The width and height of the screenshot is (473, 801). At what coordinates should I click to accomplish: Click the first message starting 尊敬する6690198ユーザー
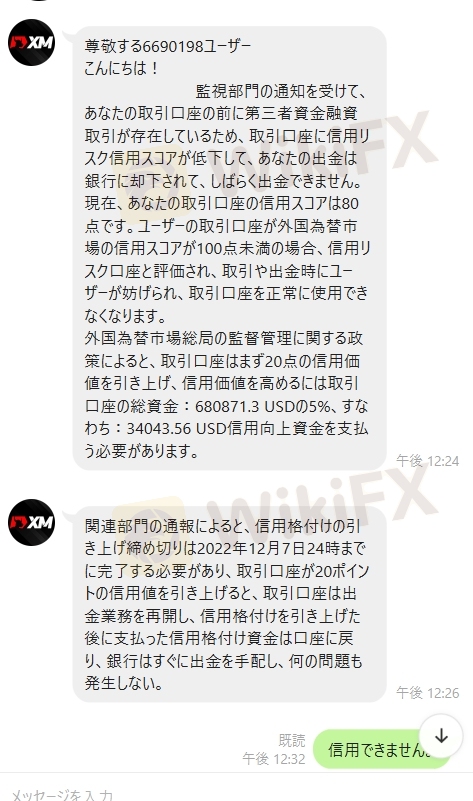point(229,248)
